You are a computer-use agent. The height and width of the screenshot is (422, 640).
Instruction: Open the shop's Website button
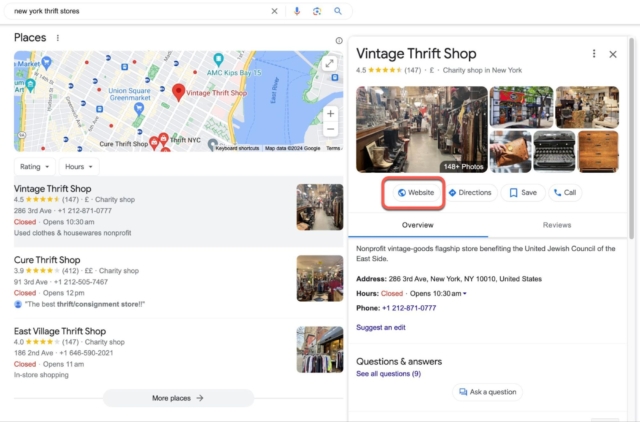click(415, 192)
